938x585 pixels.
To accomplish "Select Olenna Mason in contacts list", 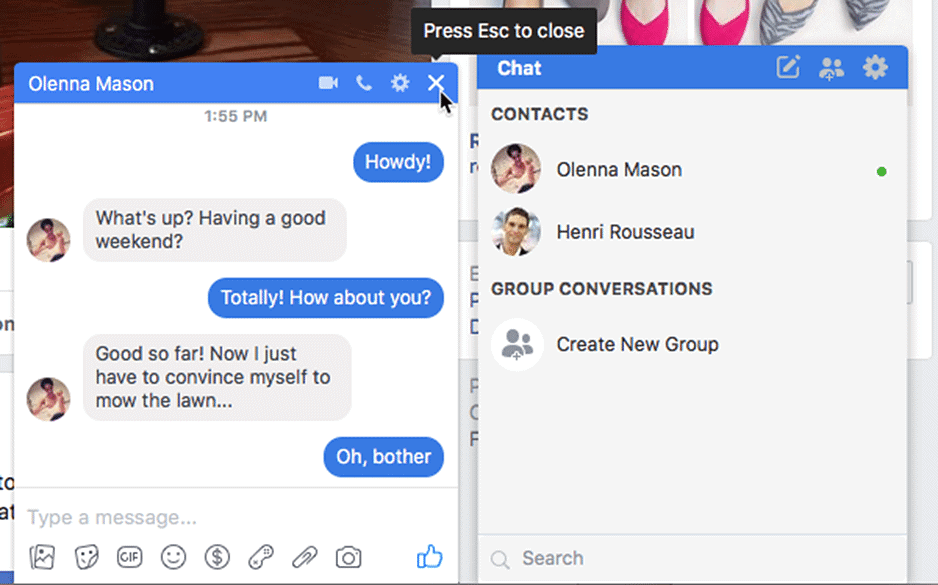I will point(619,170).
